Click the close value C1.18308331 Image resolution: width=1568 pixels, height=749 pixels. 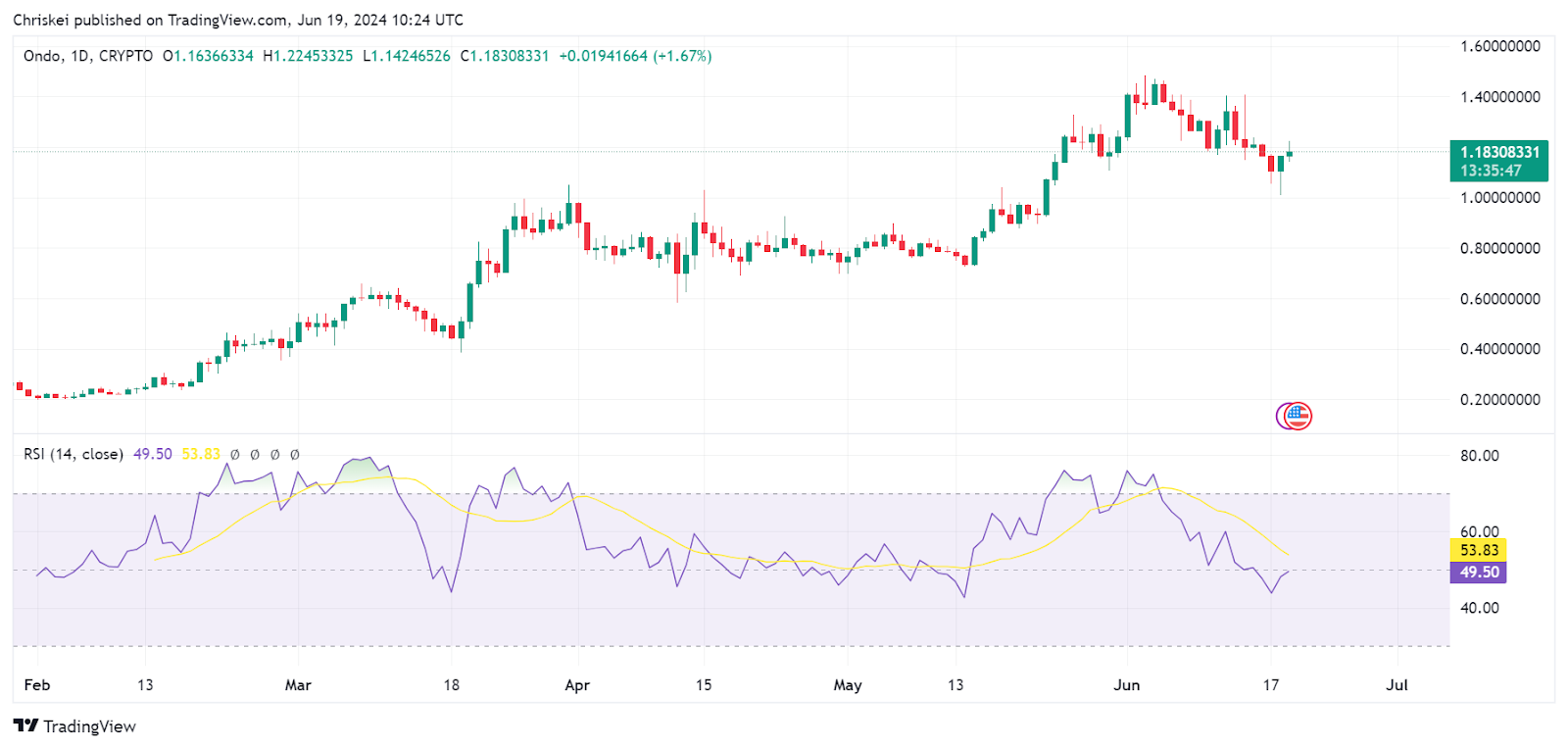[x=505, y=56]
